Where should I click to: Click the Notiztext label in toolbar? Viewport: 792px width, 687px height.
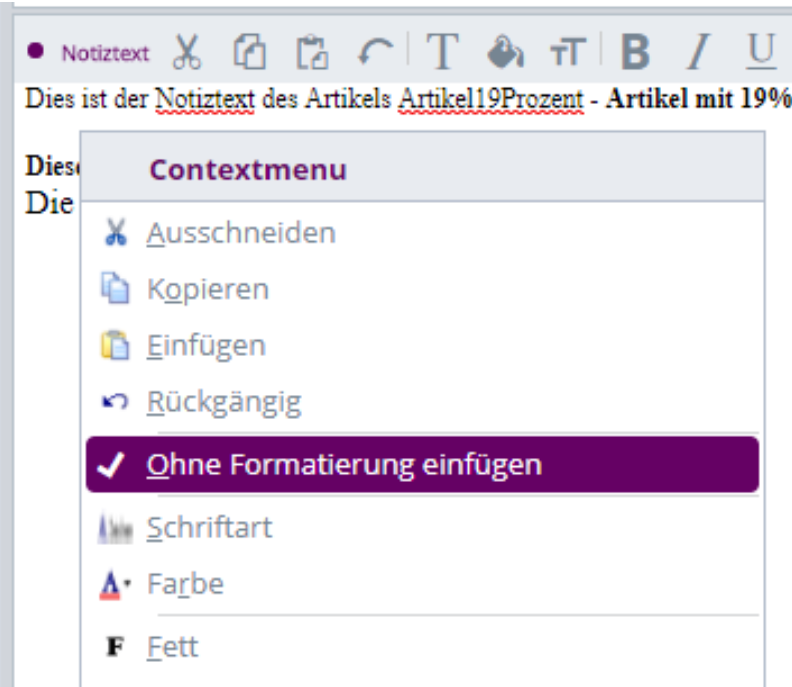[x=105, y=54]
